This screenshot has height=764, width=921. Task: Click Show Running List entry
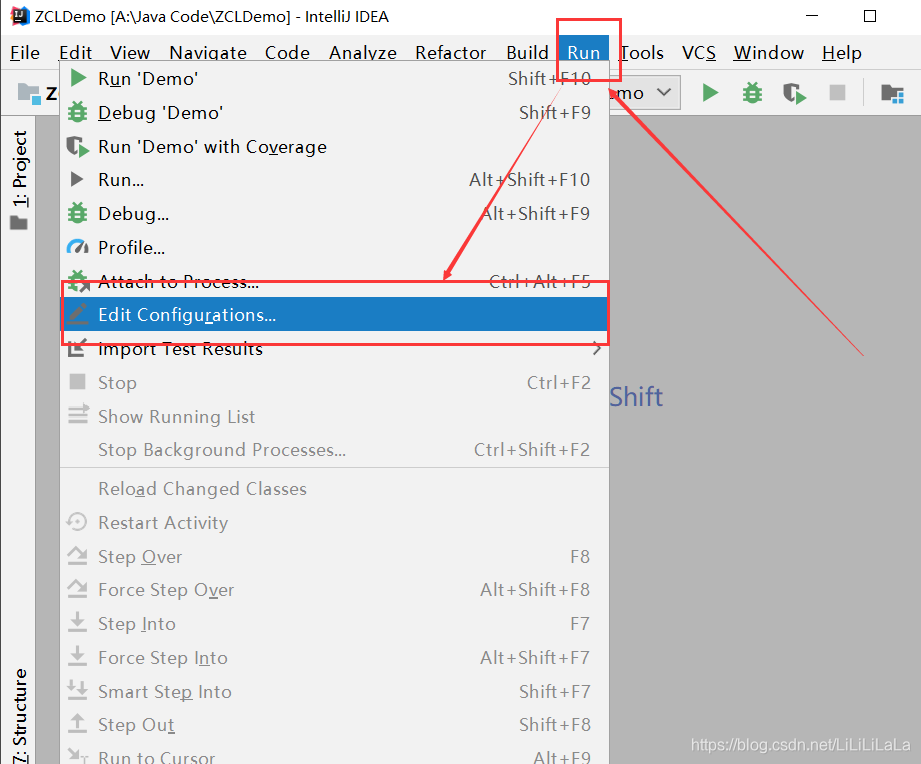pos(334,416)
